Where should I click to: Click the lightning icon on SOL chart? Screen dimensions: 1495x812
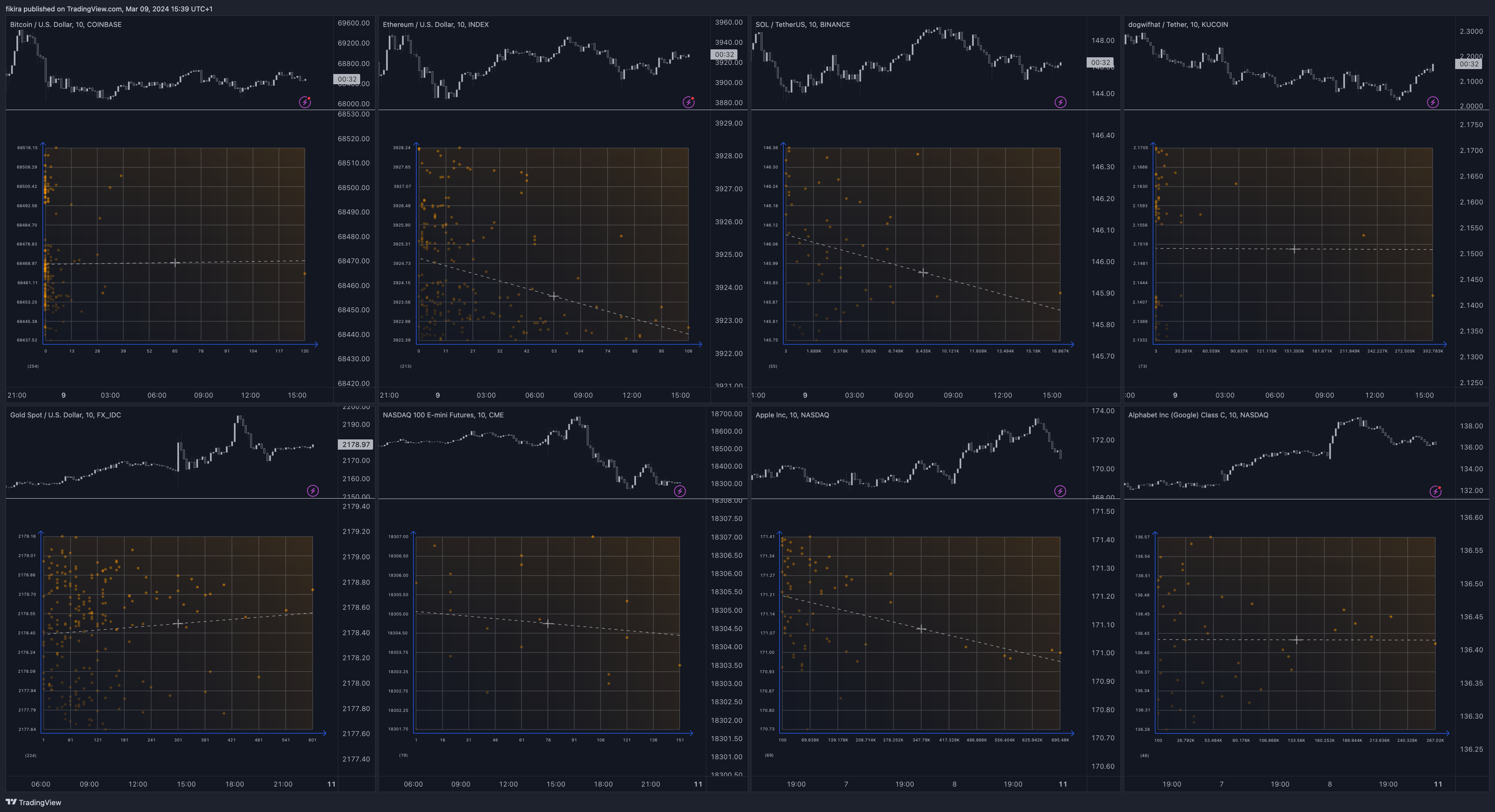point(1060,103)
